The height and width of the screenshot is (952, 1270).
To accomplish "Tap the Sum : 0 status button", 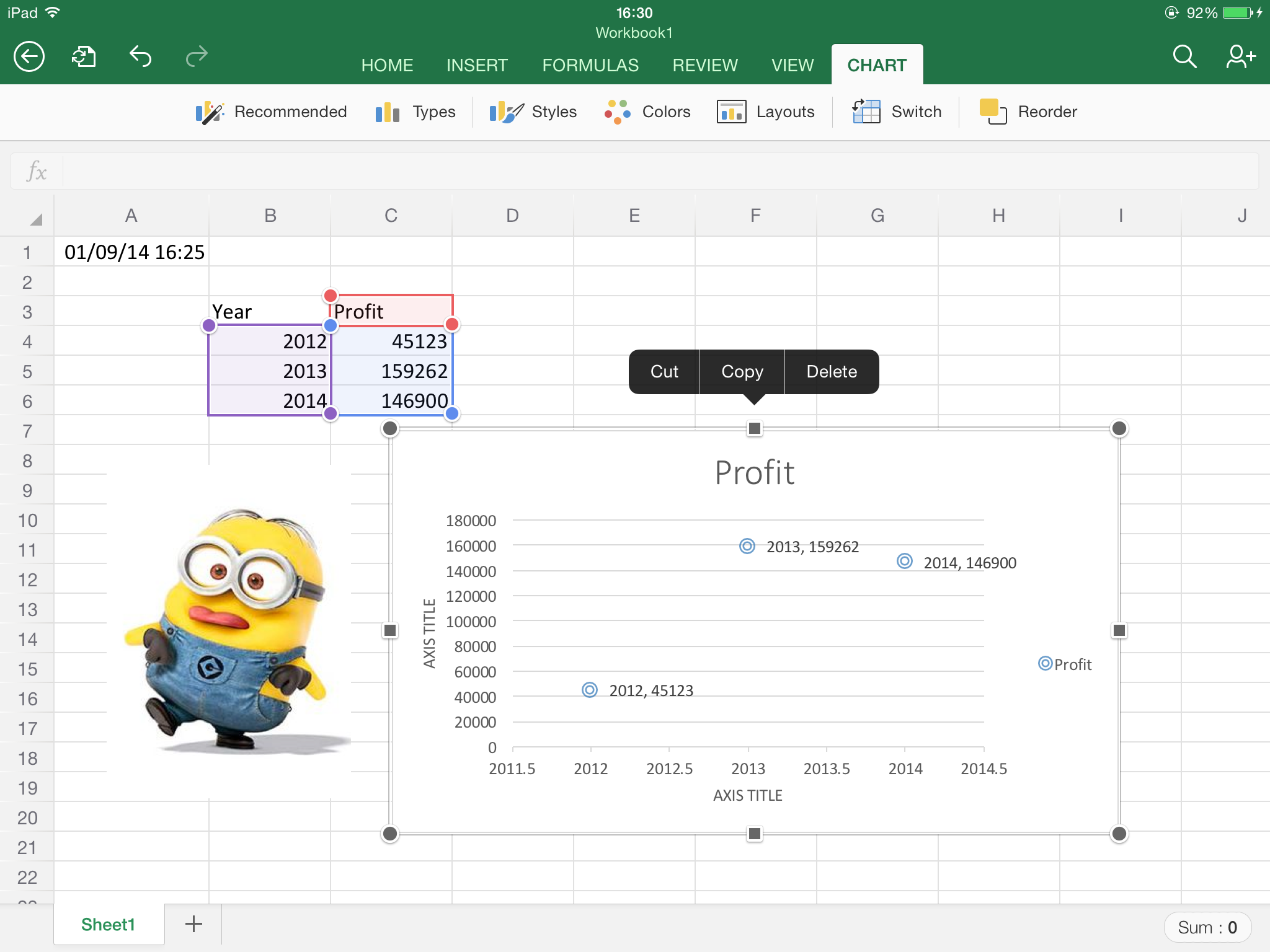I will (1207, 927).
